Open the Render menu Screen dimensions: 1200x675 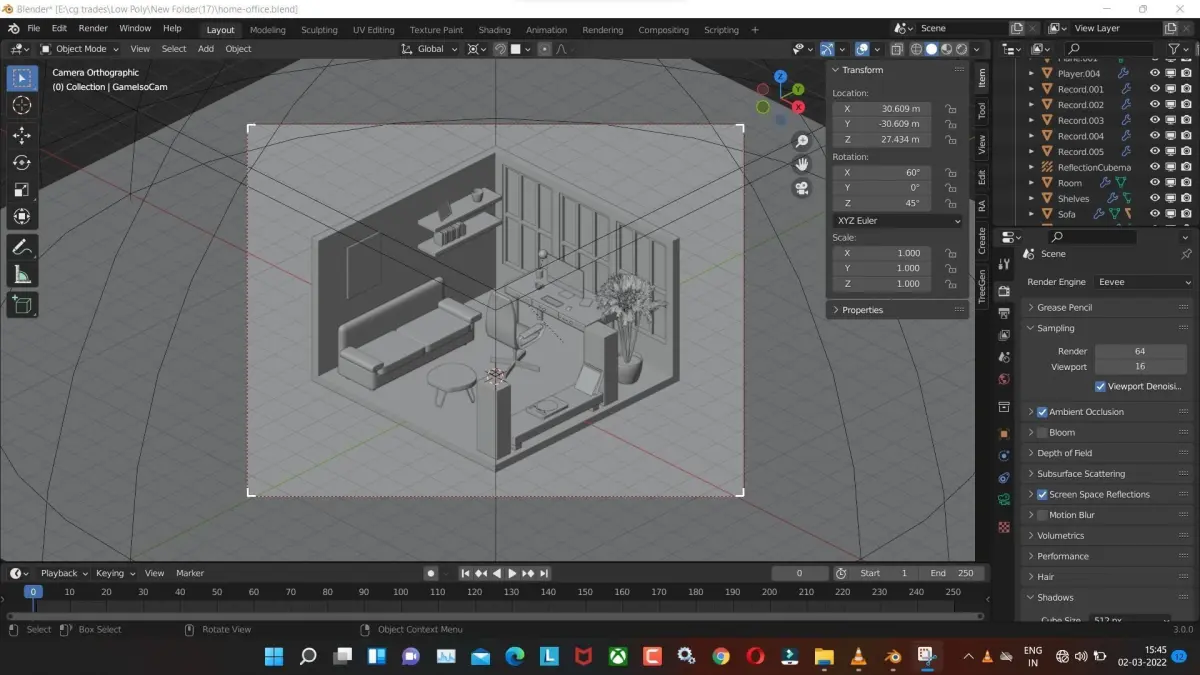point(93,28)
